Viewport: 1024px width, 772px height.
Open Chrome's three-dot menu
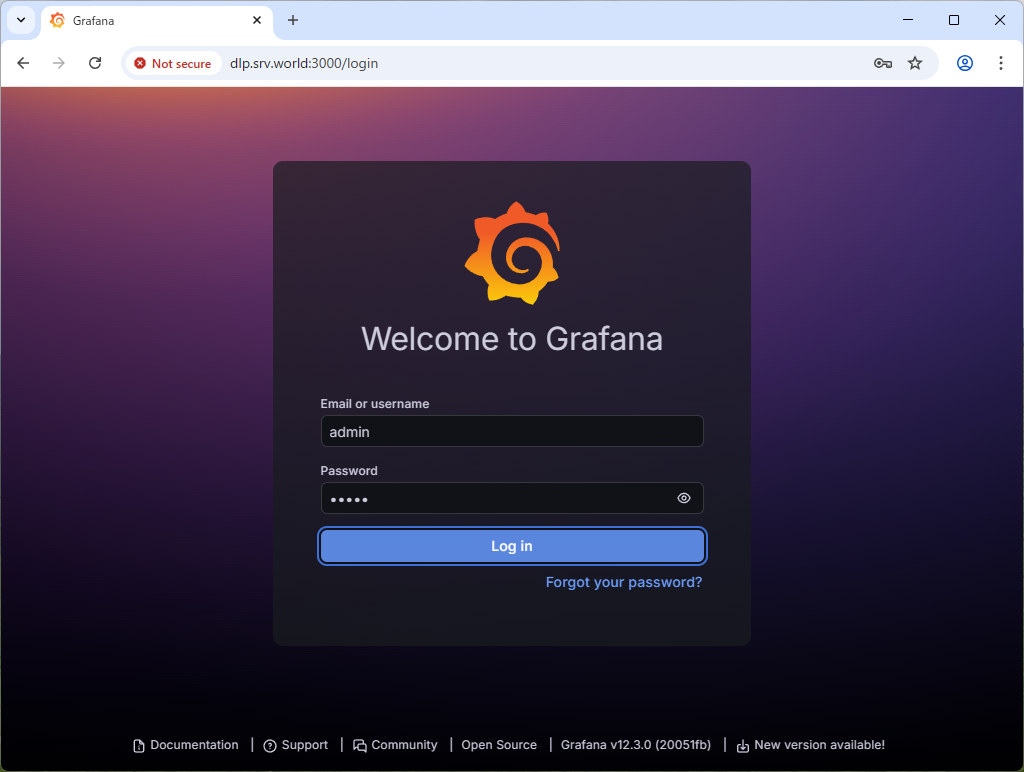pos(1001,63)
